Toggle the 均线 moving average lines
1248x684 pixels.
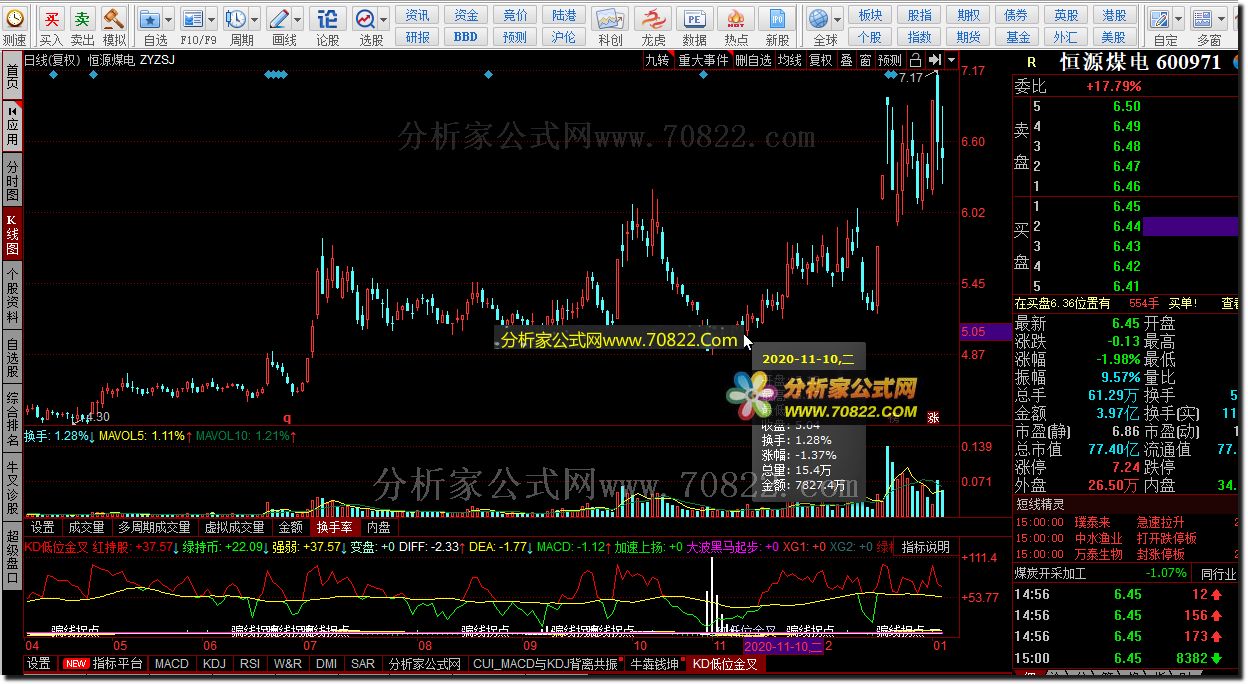tap(790, 60)
